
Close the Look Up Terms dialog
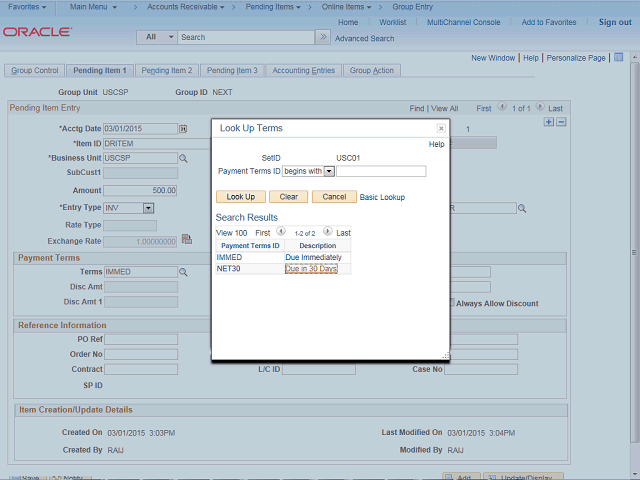coord(441,129)
